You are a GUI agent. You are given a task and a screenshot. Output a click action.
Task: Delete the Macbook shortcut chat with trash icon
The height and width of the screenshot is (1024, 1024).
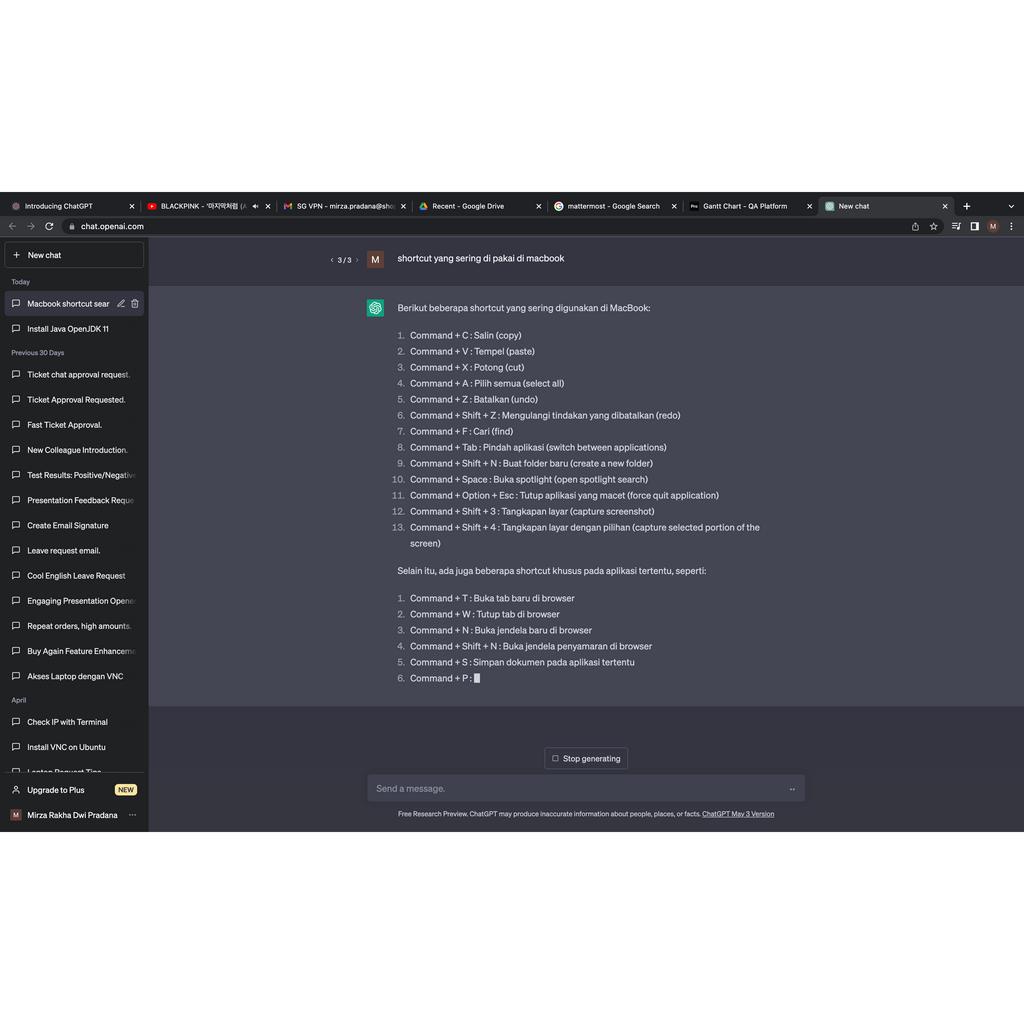(x=135, y=304)
